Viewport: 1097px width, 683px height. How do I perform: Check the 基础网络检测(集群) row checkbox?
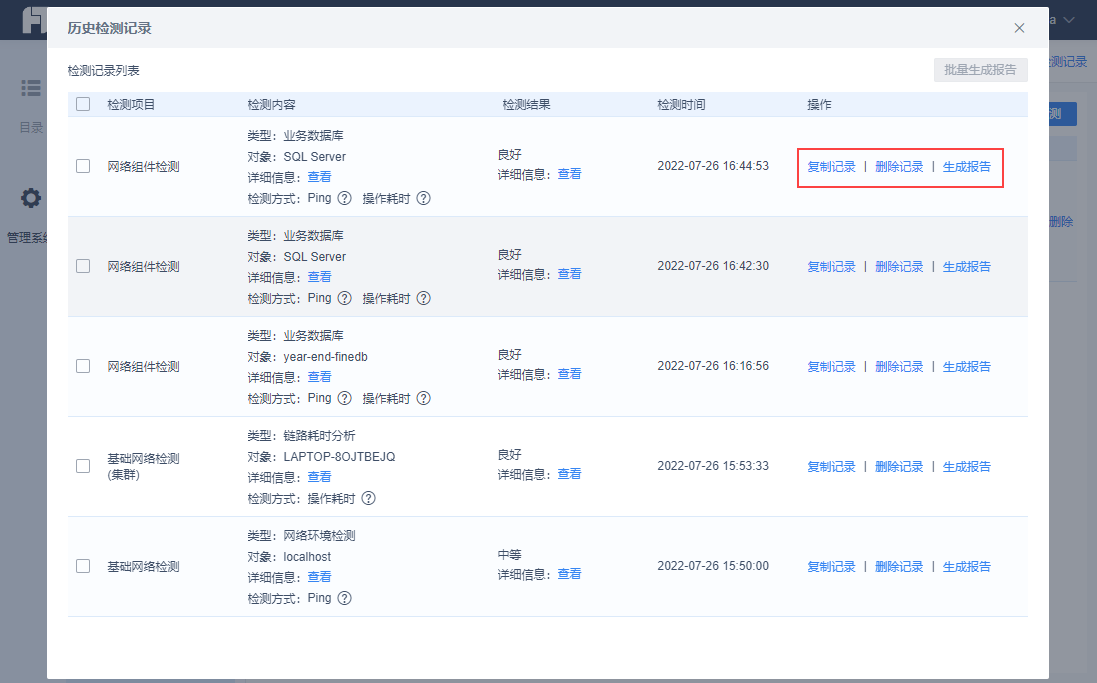(x=83, y=466)
